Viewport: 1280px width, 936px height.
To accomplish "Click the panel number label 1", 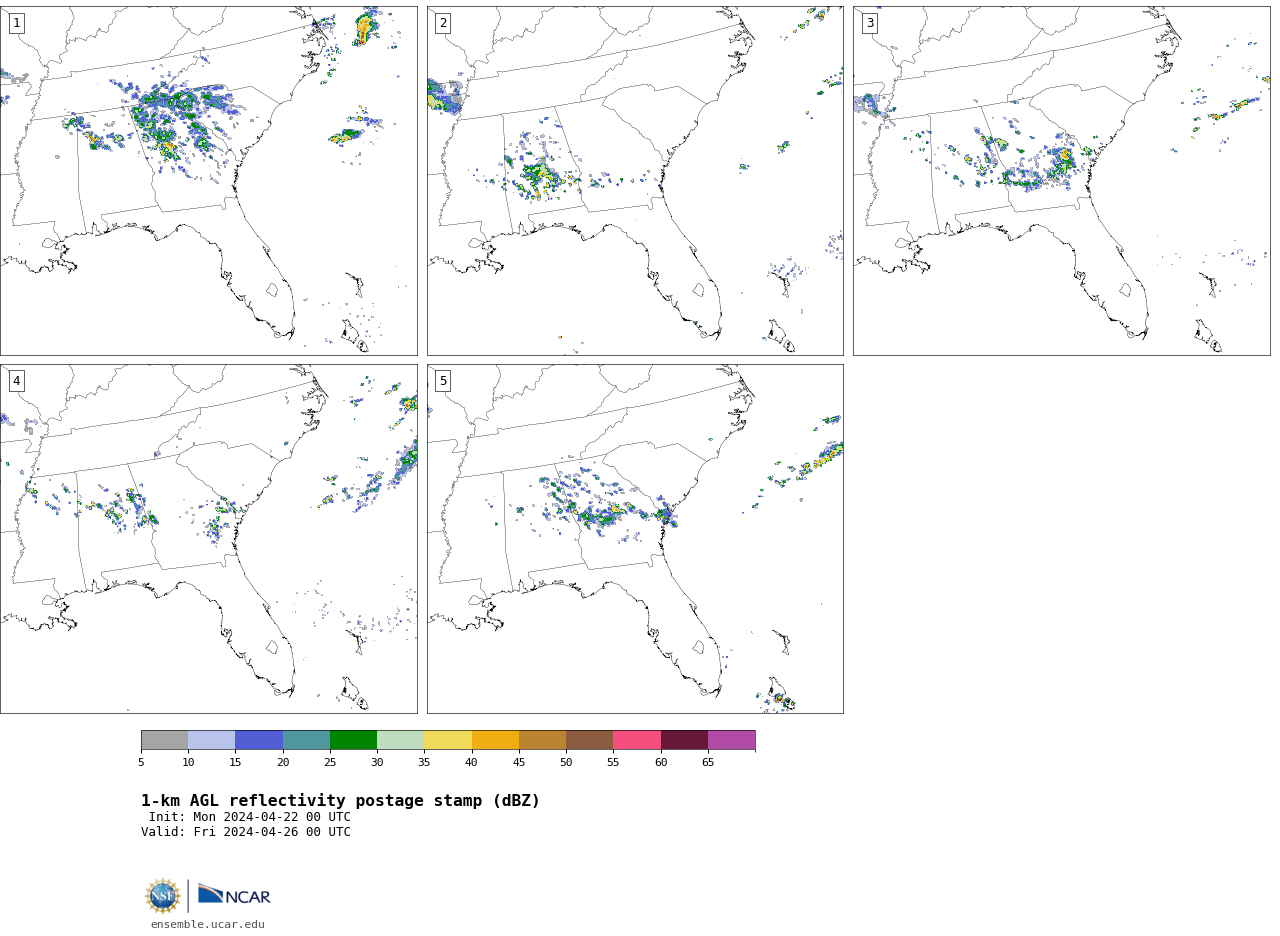I will tap(16, 23).
